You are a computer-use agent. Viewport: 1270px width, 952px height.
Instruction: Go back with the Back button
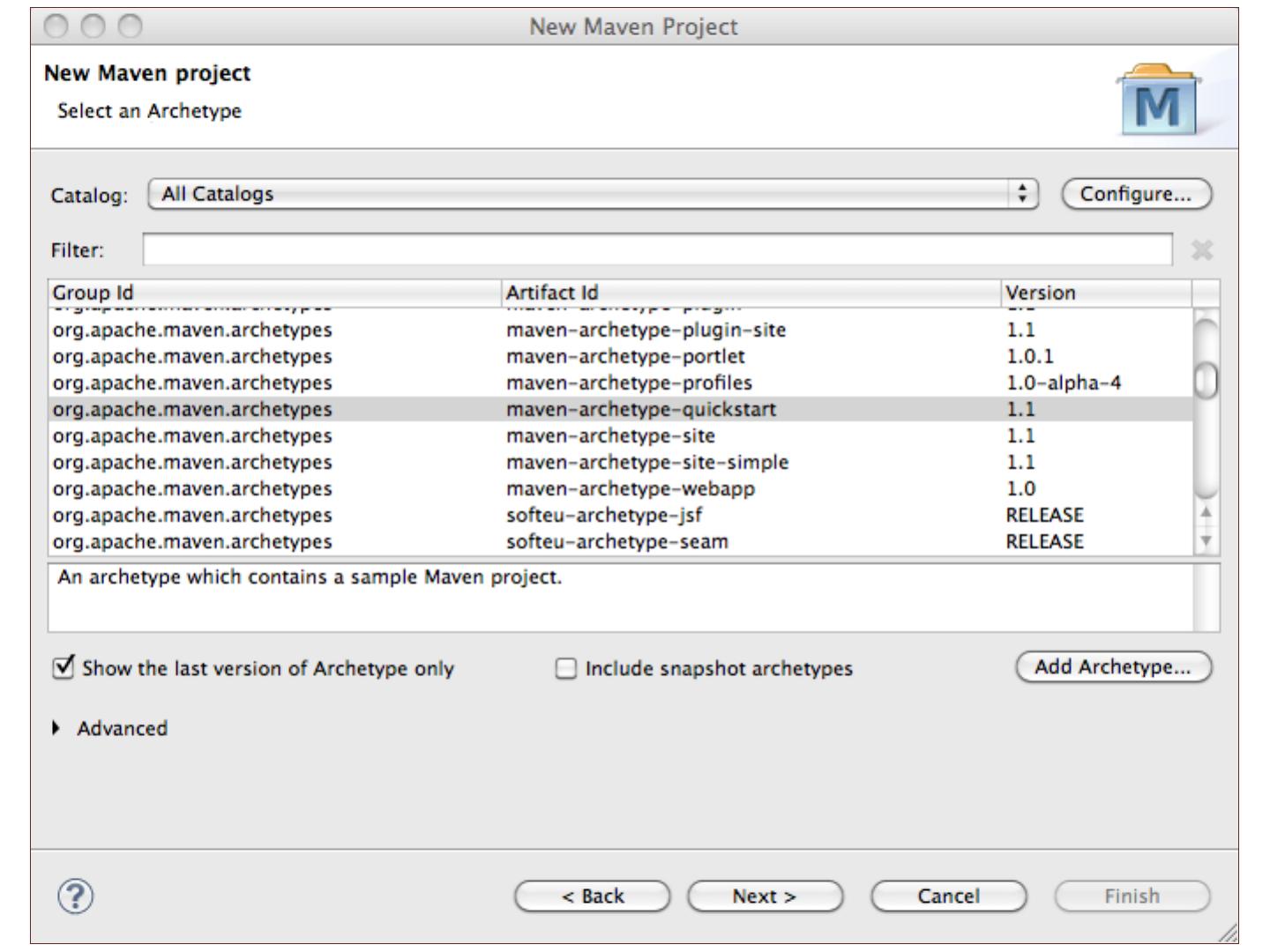pos(592,896)
